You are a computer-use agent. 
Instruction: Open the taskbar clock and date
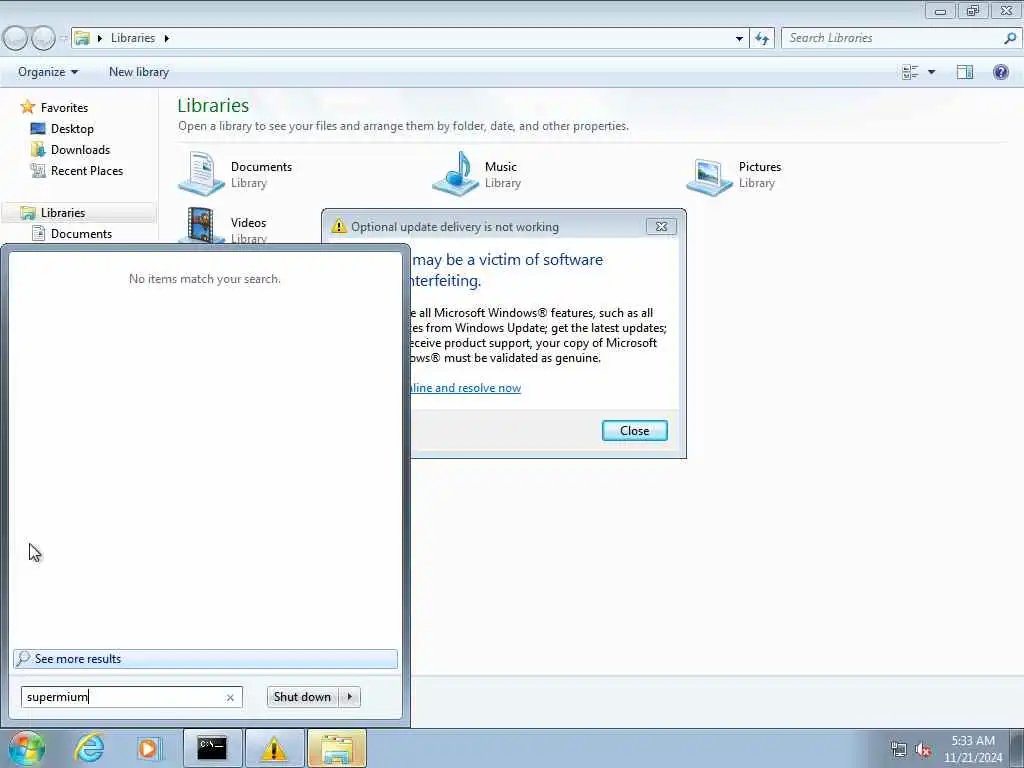coord(972,749)
